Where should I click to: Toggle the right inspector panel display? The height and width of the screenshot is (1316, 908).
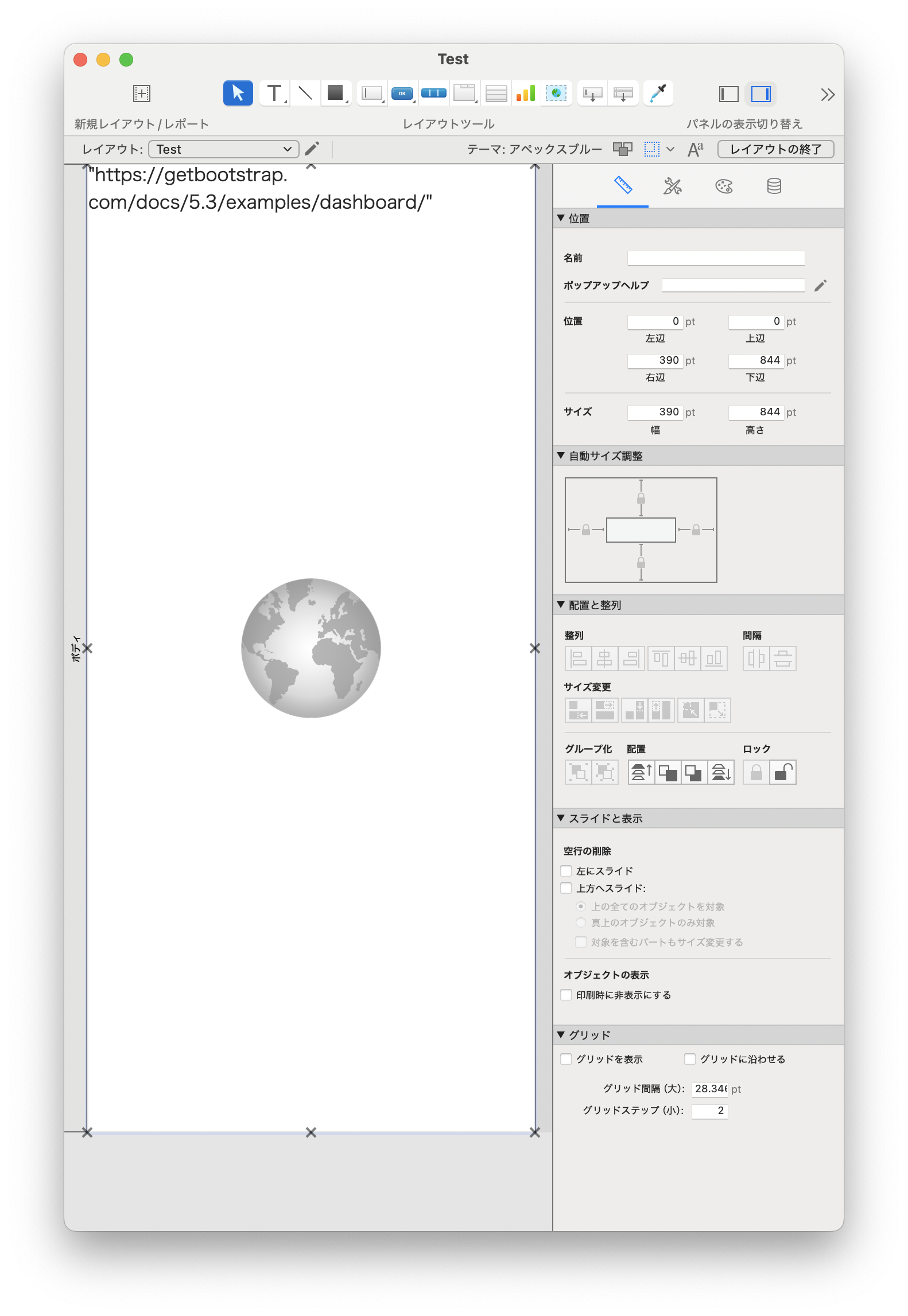(x=760, y=94)
